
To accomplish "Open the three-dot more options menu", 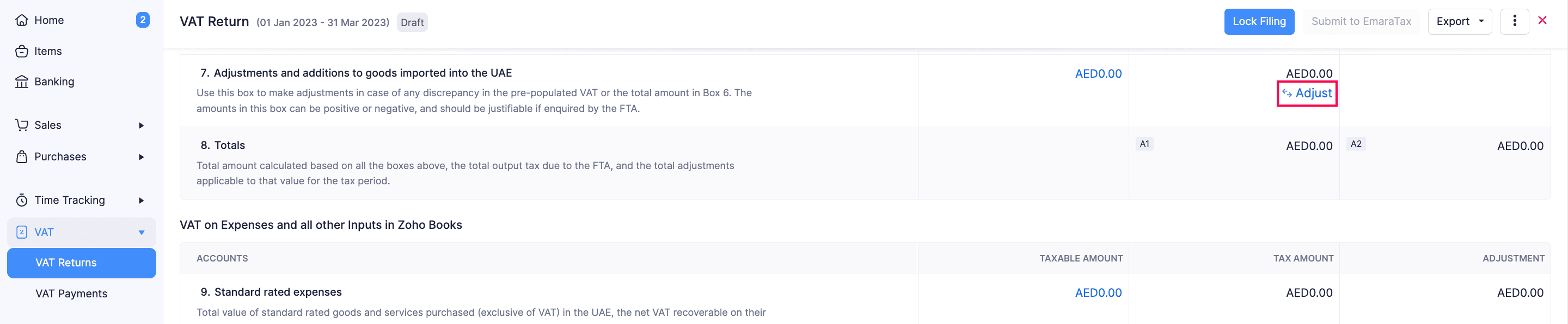I will [x=1515, y=22].
